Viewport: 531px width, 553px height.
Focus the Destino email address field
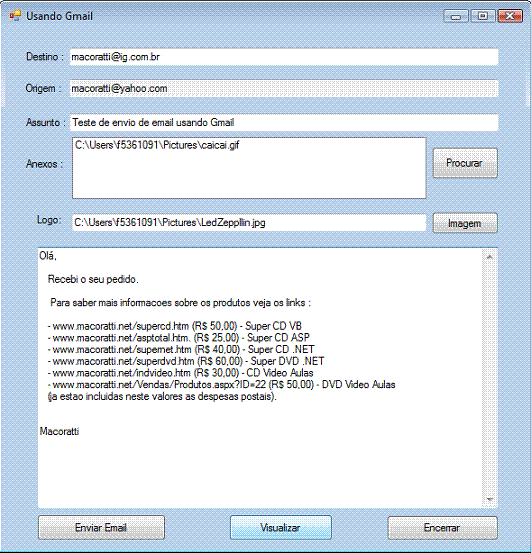tap(284, 57)
